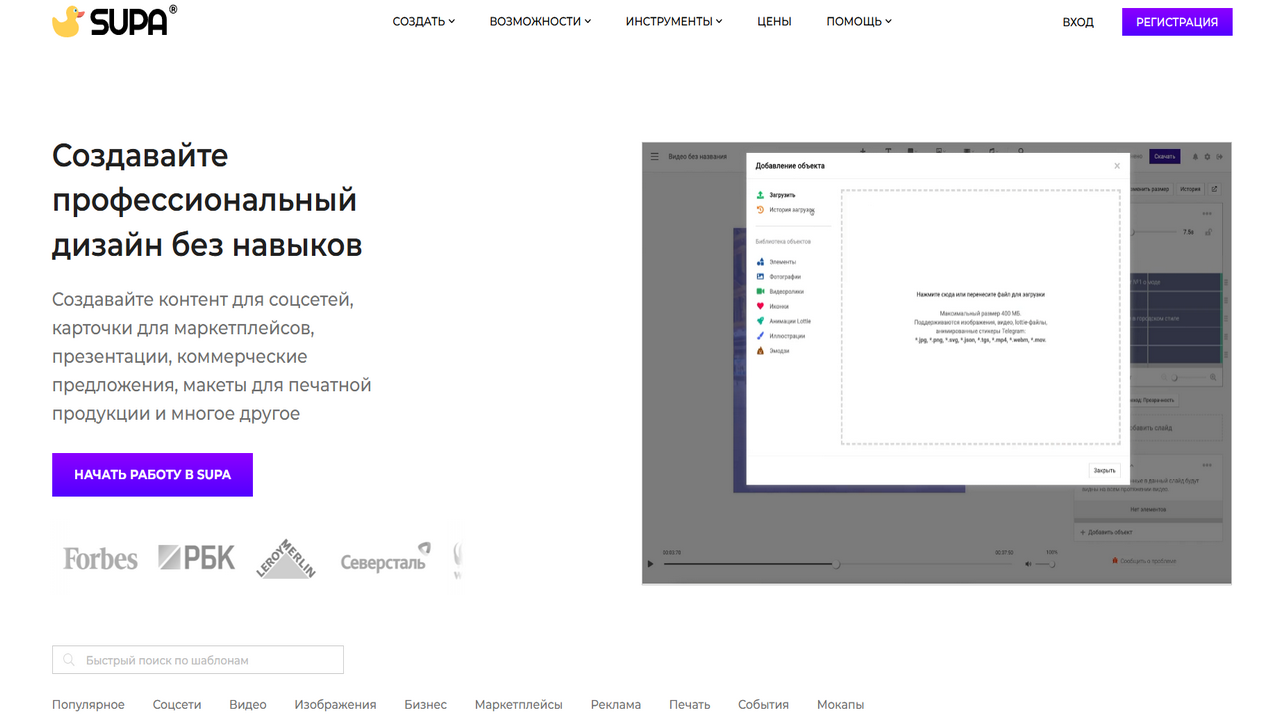Click НАЧАТЬ РАБОТУ В SUPA
The image size is (1280, 720).
152,474
